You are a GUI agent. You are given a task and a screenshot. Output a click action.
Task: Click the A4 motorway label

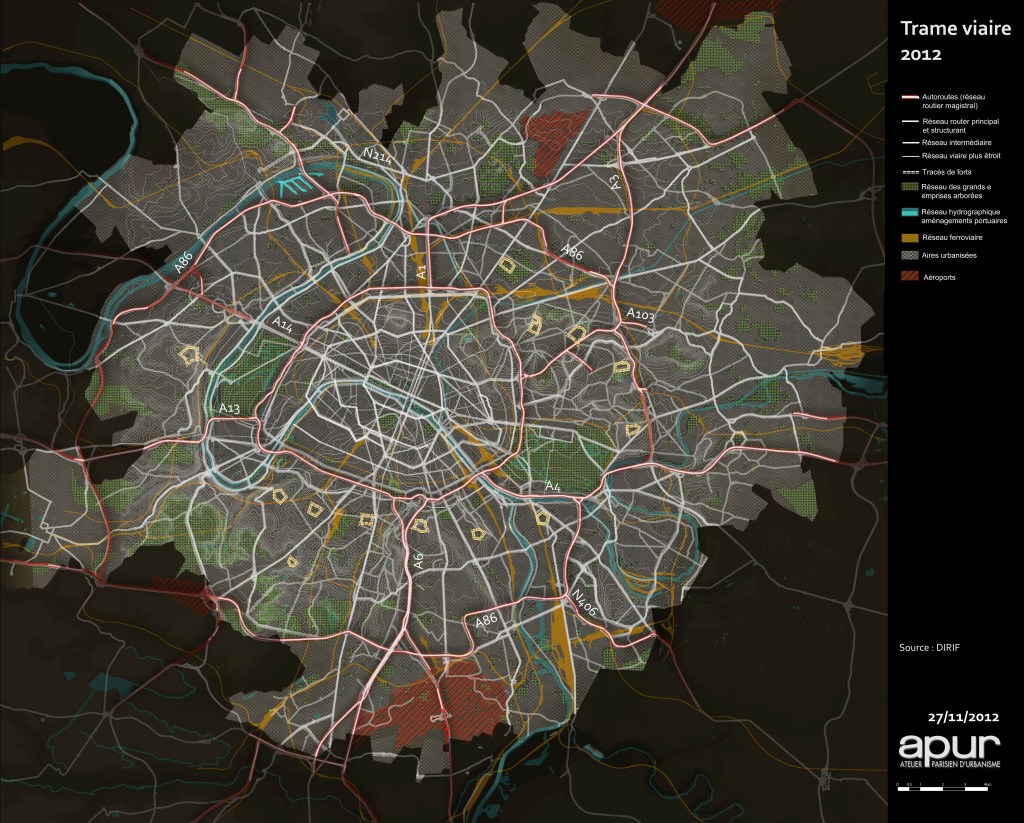click(553, 486)
